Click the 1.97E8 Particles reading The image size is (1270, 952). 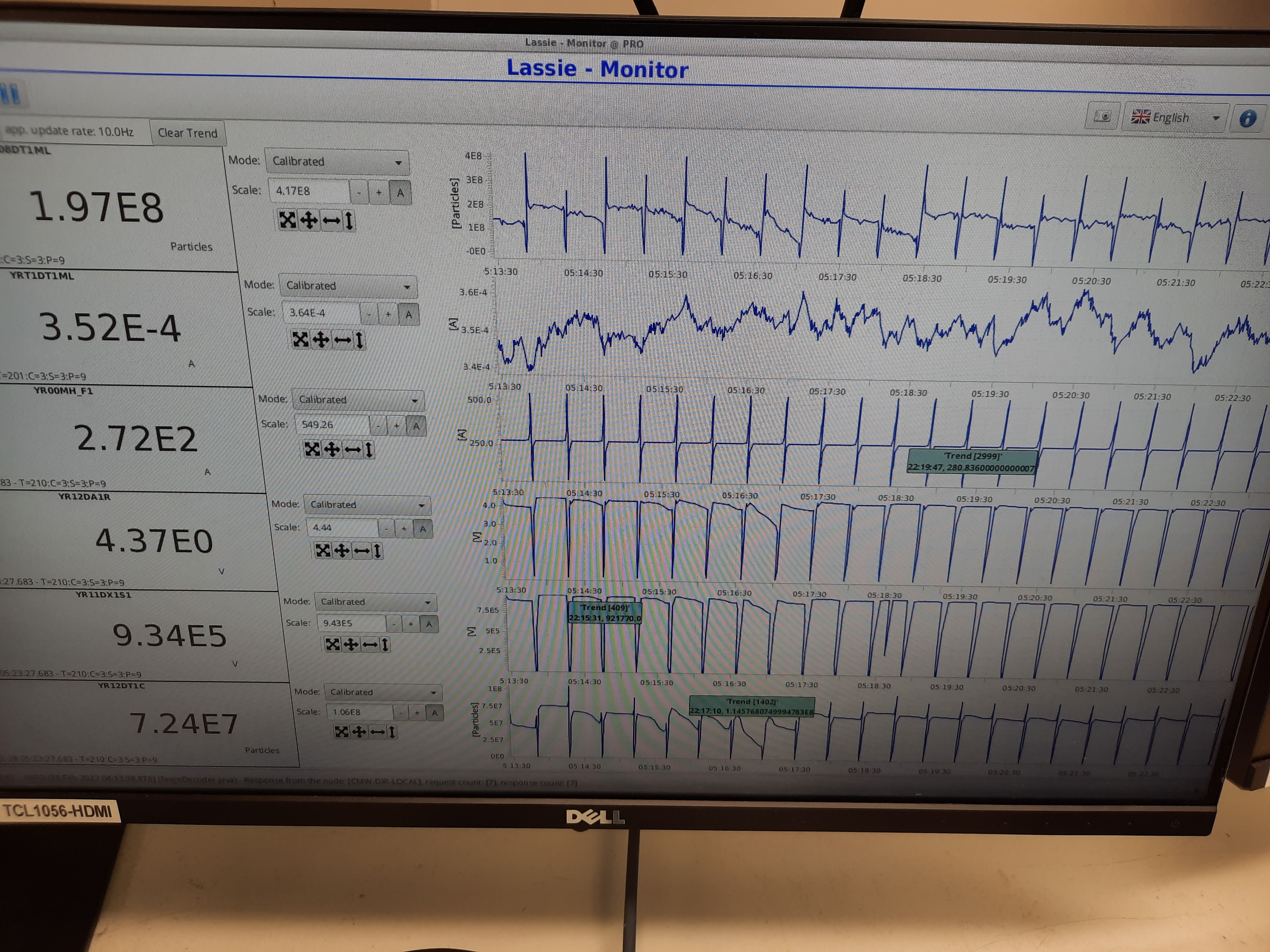point(97,207)
